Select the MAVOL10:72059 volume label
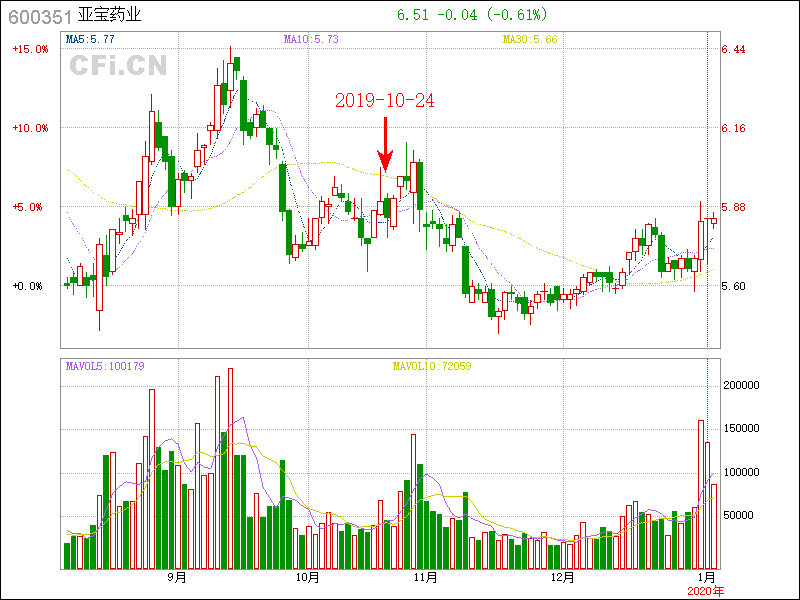 pos(431,366)
